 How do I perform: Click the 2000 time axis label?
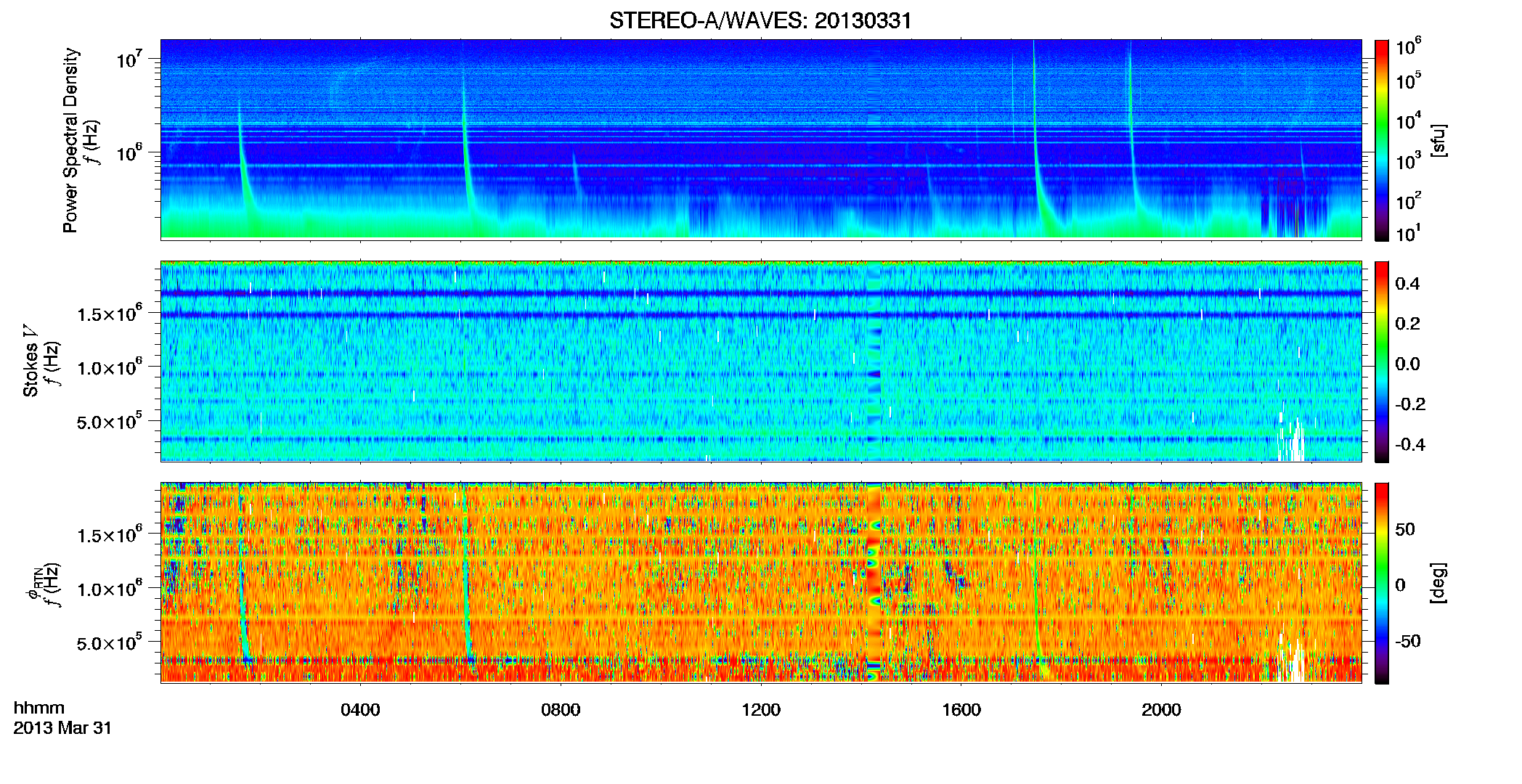[x=1161, y=710]
